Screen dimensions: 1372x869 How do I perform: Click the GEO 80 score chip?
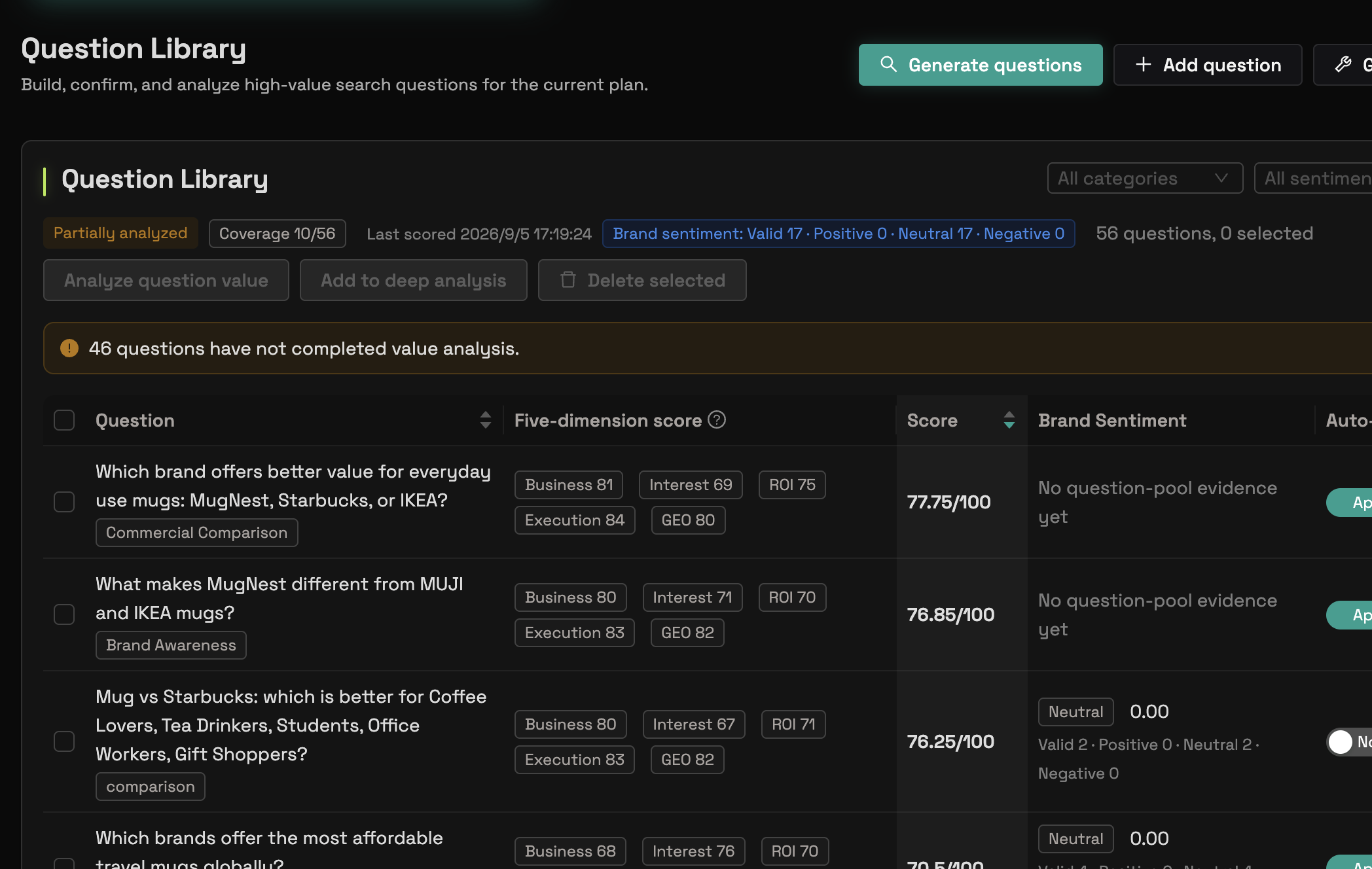pyautogui.click(x=688, y=520)
